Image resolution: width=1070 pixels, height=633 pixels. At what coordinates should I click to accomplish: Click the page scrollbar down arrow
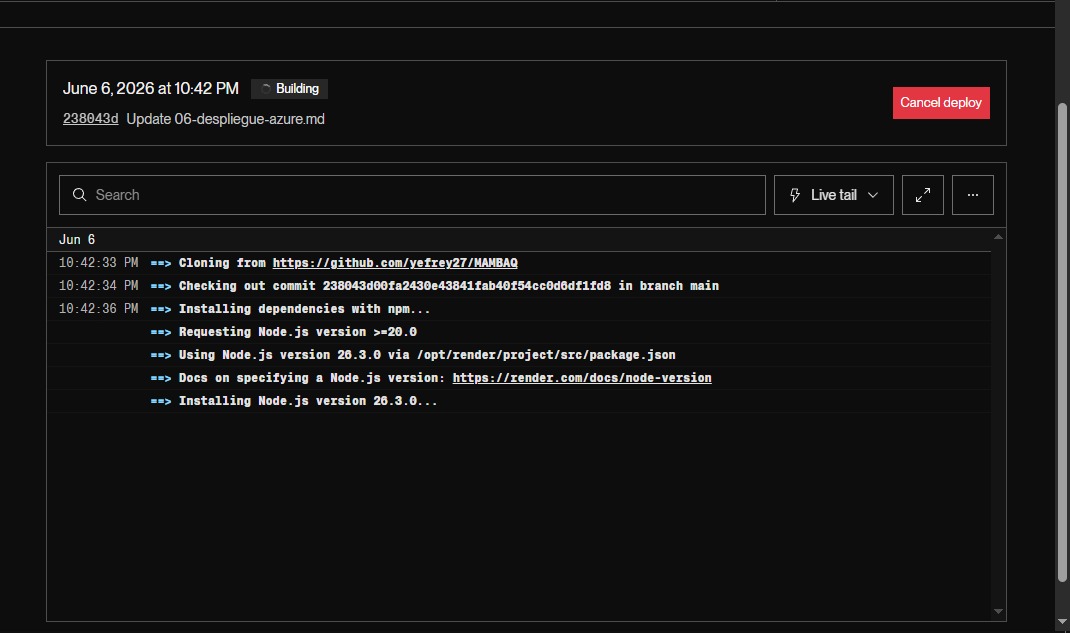1062,621
